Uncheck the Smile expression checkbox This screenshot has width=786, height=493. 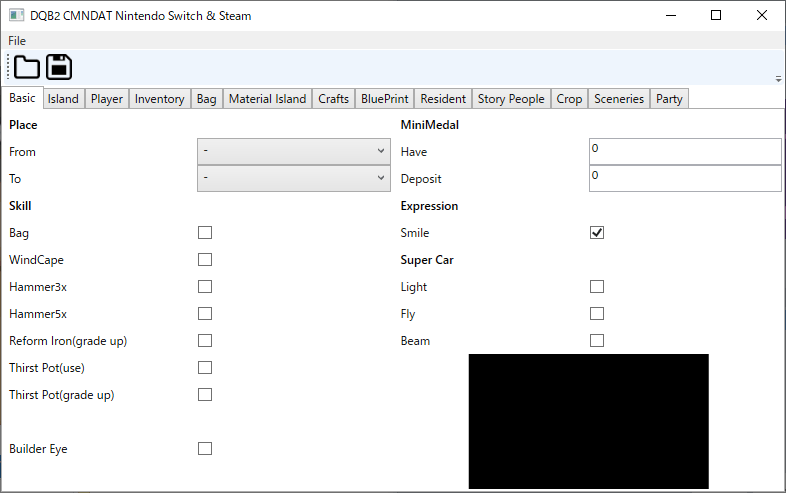tap(597, 233)
